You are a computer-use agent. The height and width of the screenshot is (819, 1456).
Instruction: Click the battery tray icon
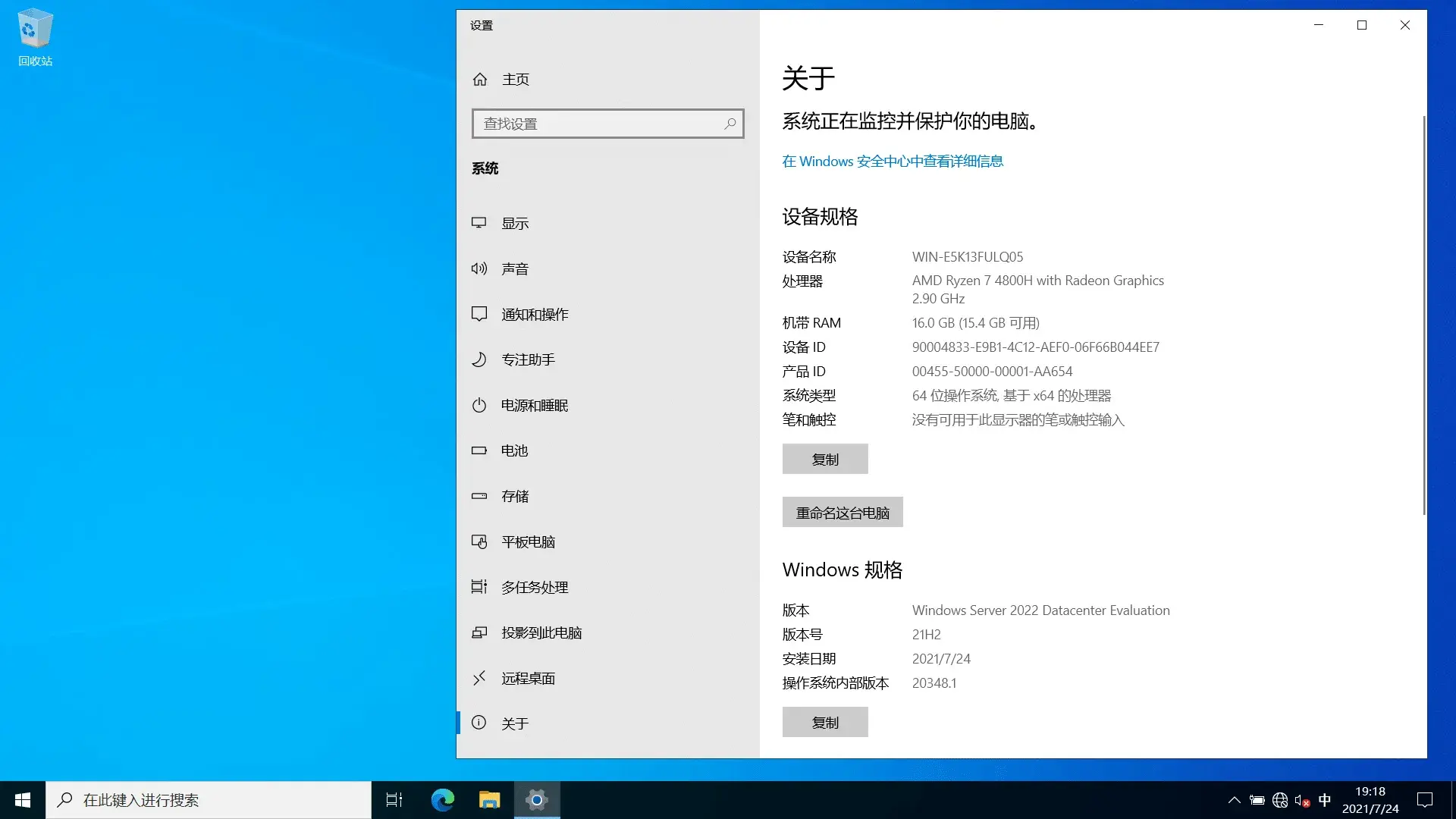1257,800
